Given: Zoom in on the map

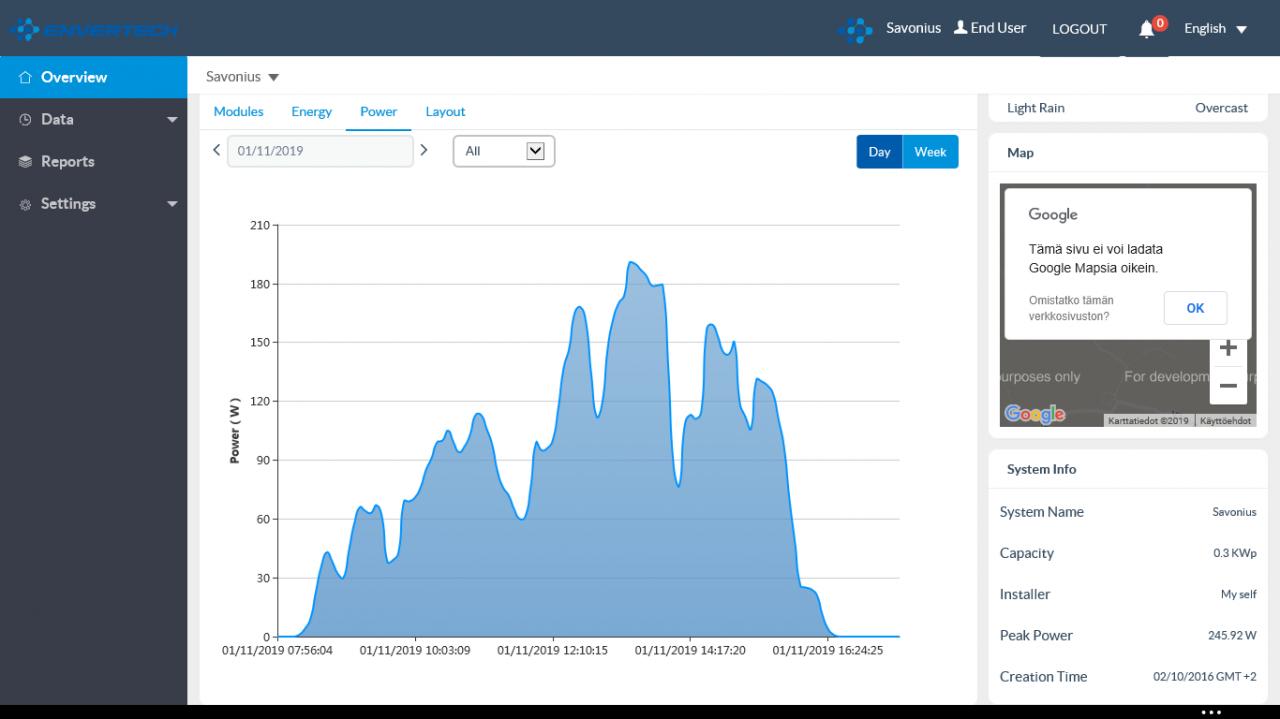Looking at the screenshot, I should (1228, 348).
